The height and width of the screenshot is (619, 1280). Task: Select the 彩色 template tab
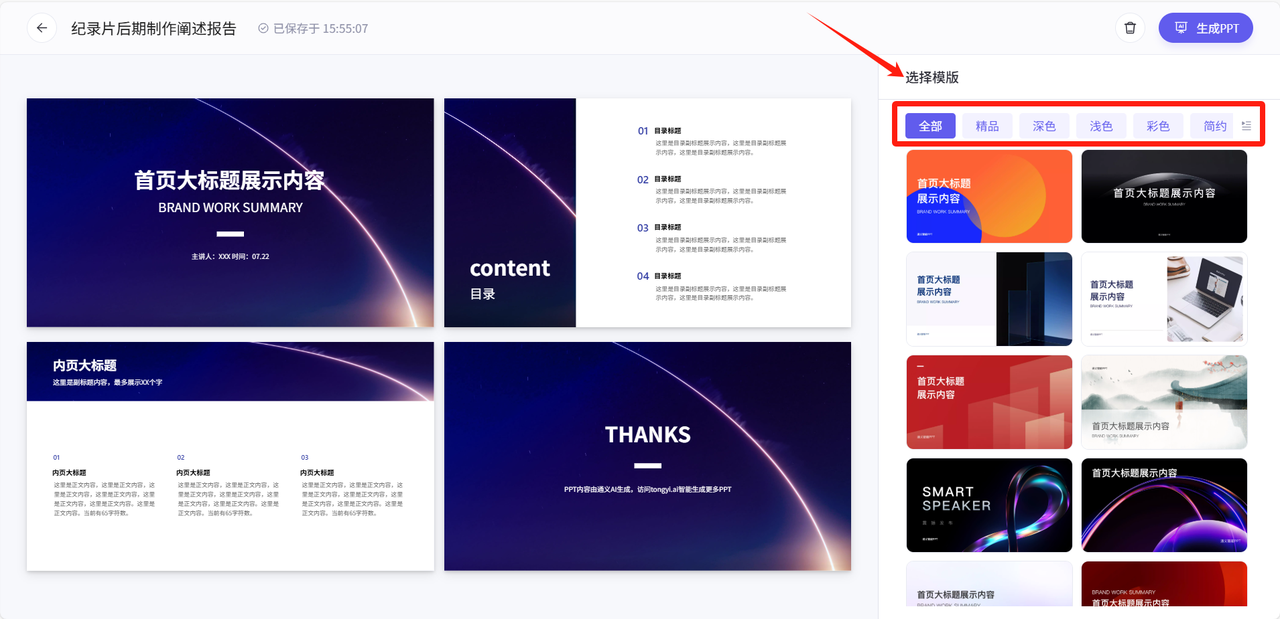pos(1158,126)
